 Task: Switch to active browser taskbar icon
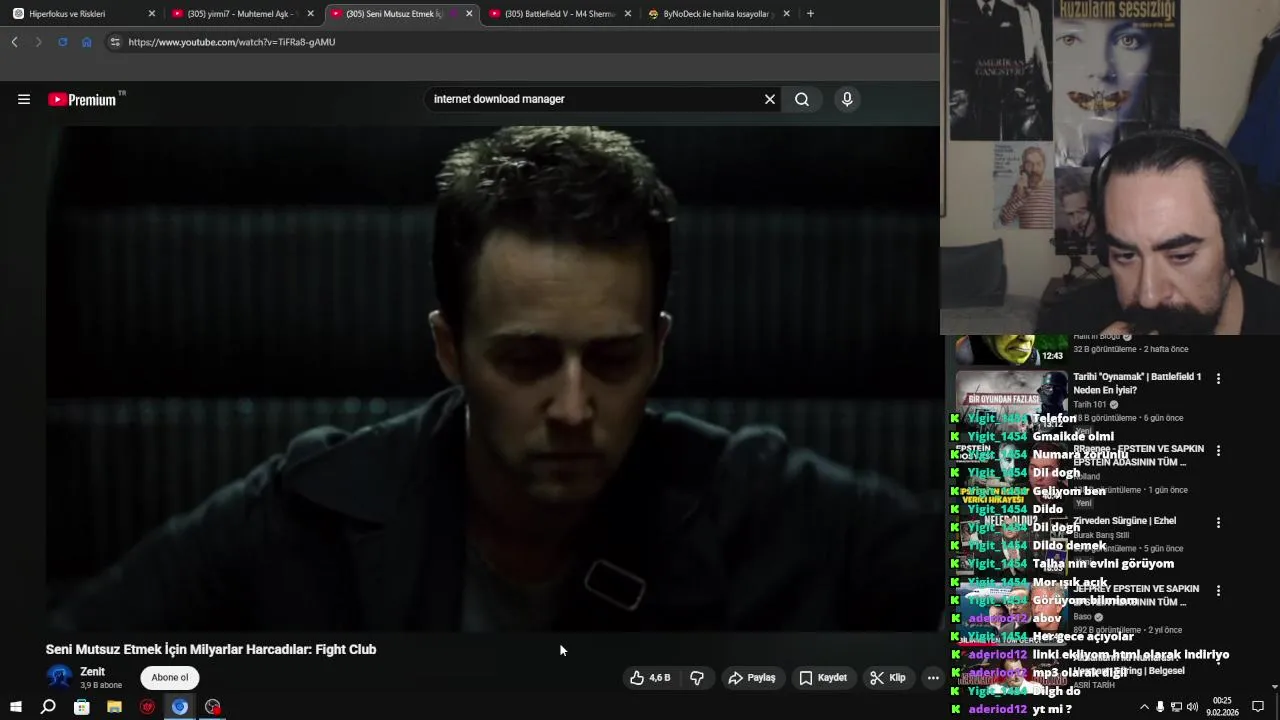coord(180,707)
